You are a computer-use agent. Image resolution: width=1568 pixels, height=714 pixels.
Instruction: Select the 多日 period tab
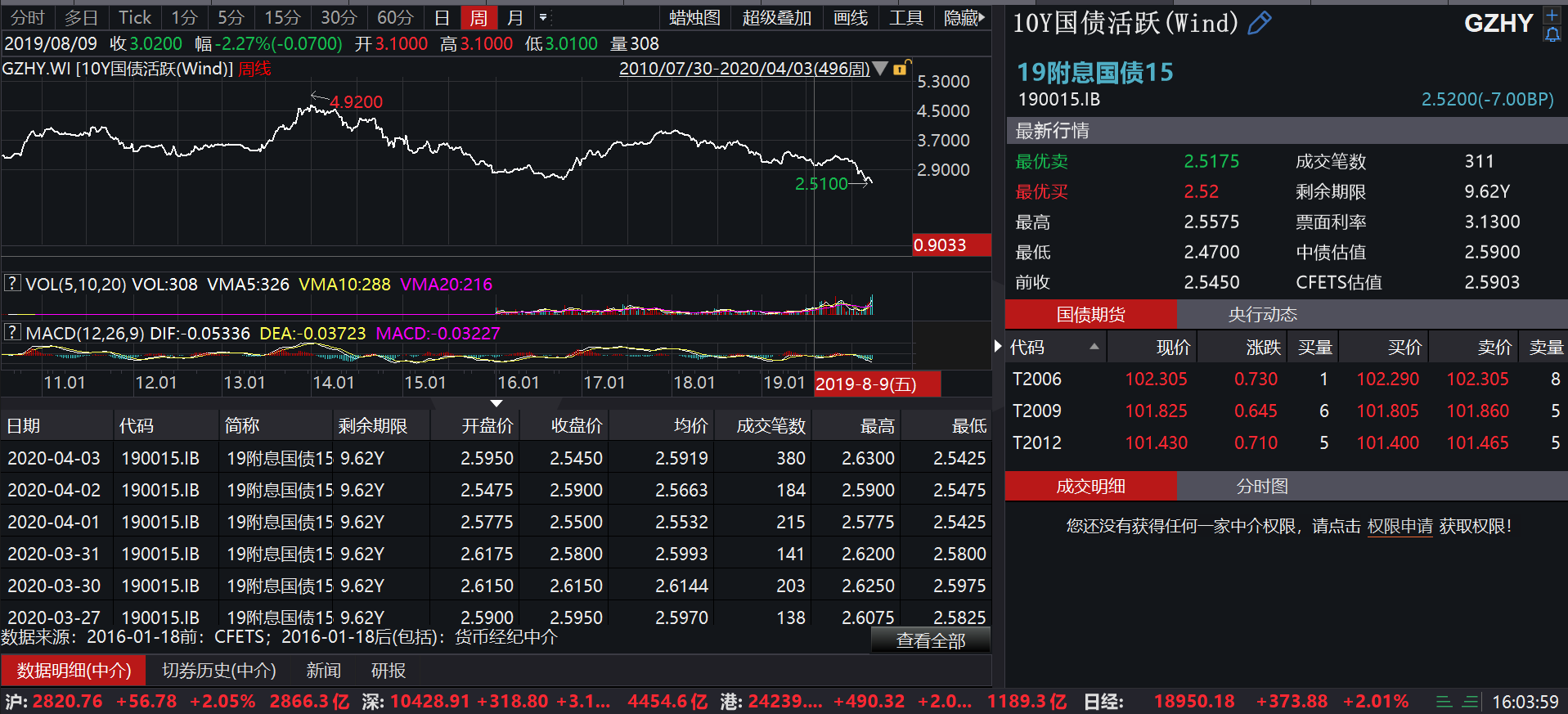(81, 17)
